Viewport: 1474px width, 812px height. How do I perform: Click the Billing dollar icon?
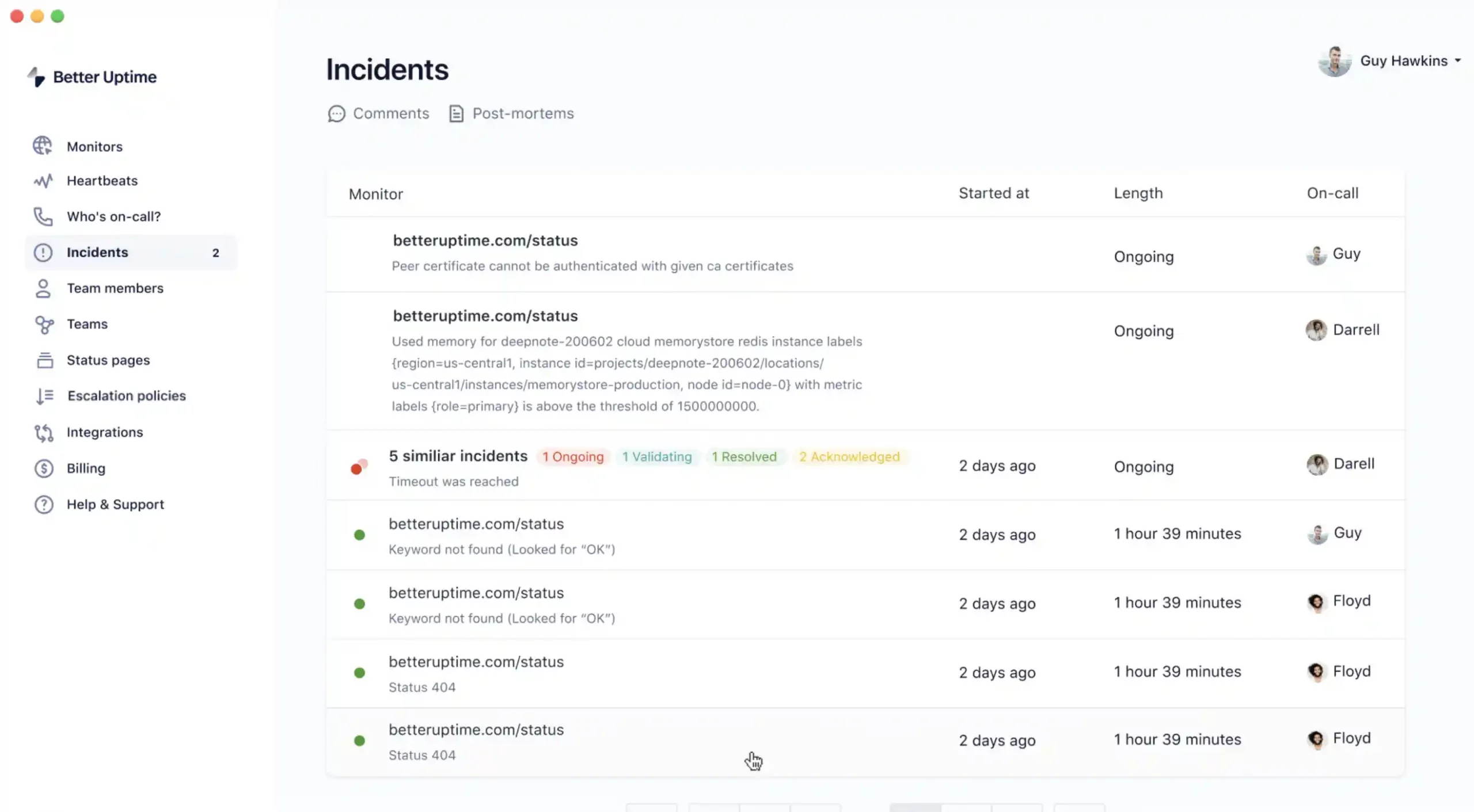44,468
